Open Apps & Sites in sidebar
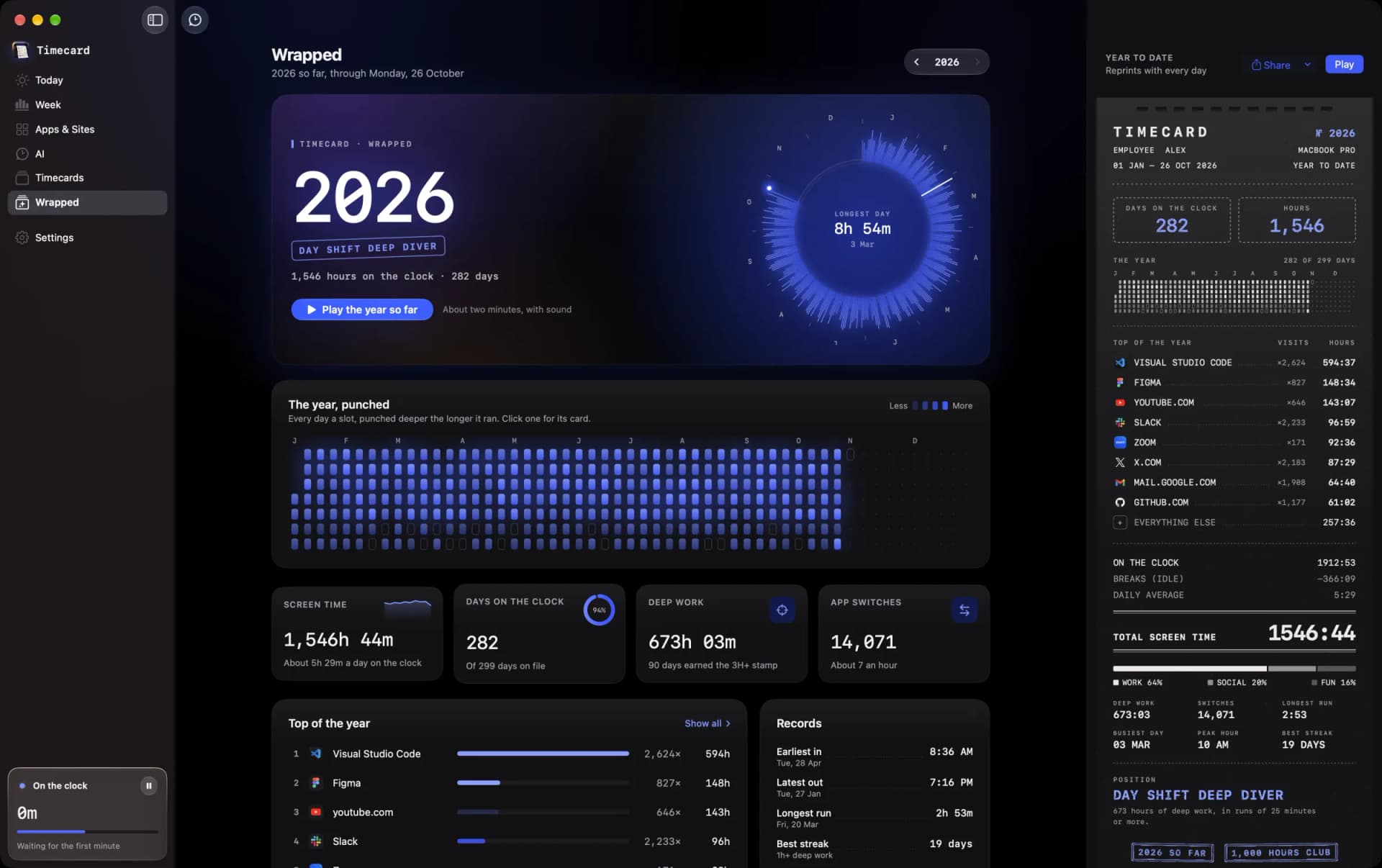Image resolution: width=1382 pixels, height=868 pixels. [87, 129]
